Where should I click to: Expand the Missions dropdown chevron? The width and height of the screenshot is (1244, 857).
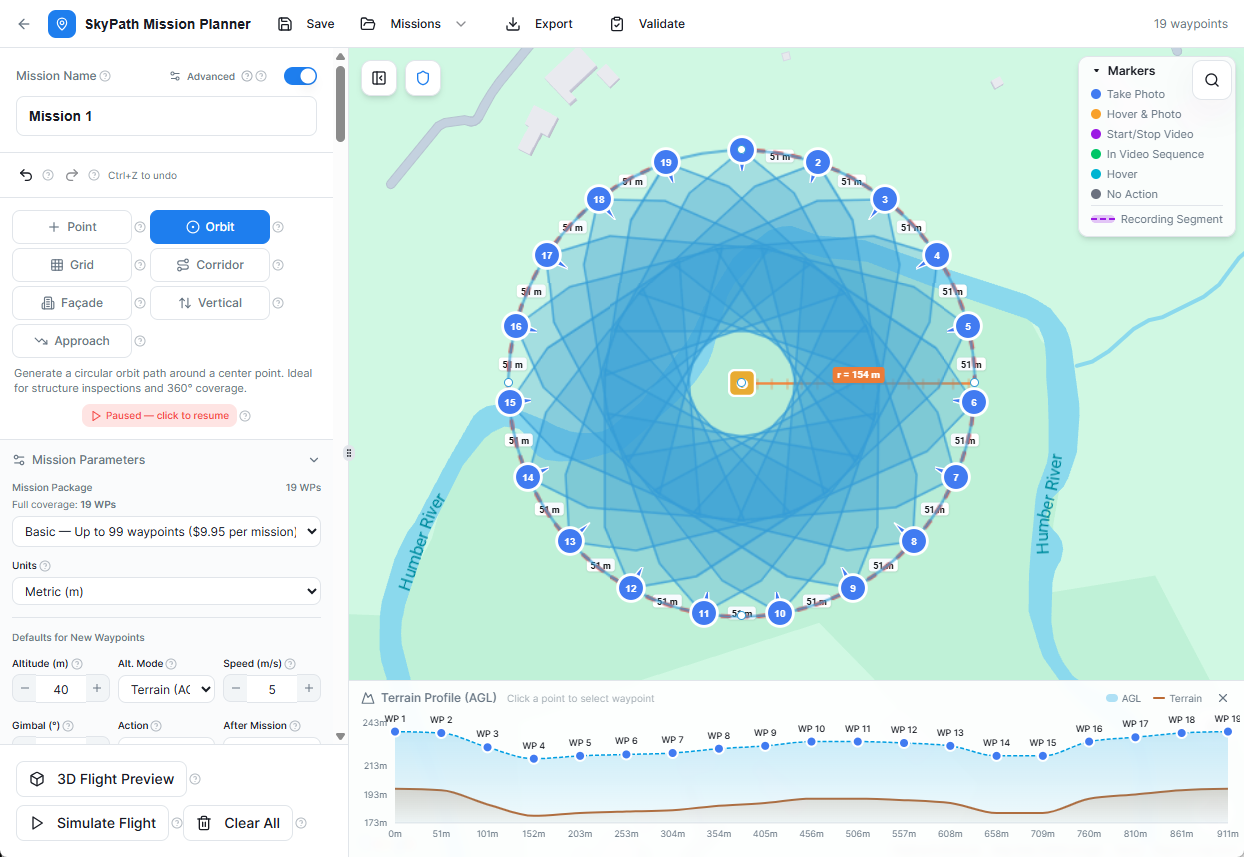pos(461,24)
